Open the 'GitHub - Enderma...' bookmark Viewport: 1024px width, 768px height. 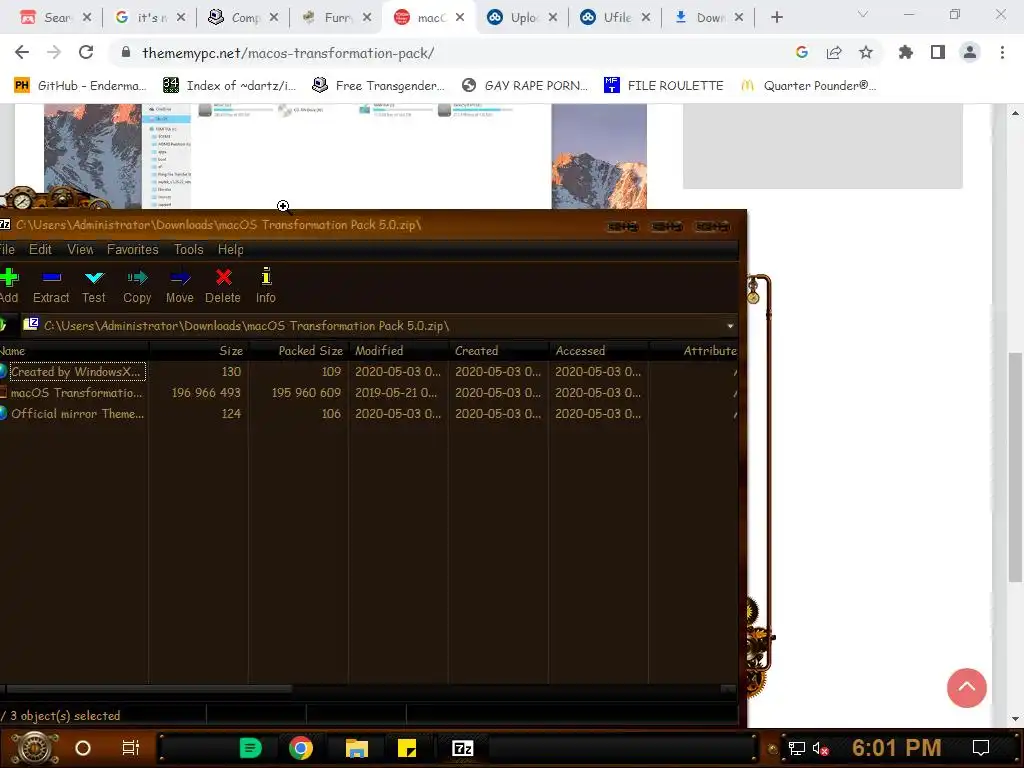pyautogui.click(x=80, y=86)
